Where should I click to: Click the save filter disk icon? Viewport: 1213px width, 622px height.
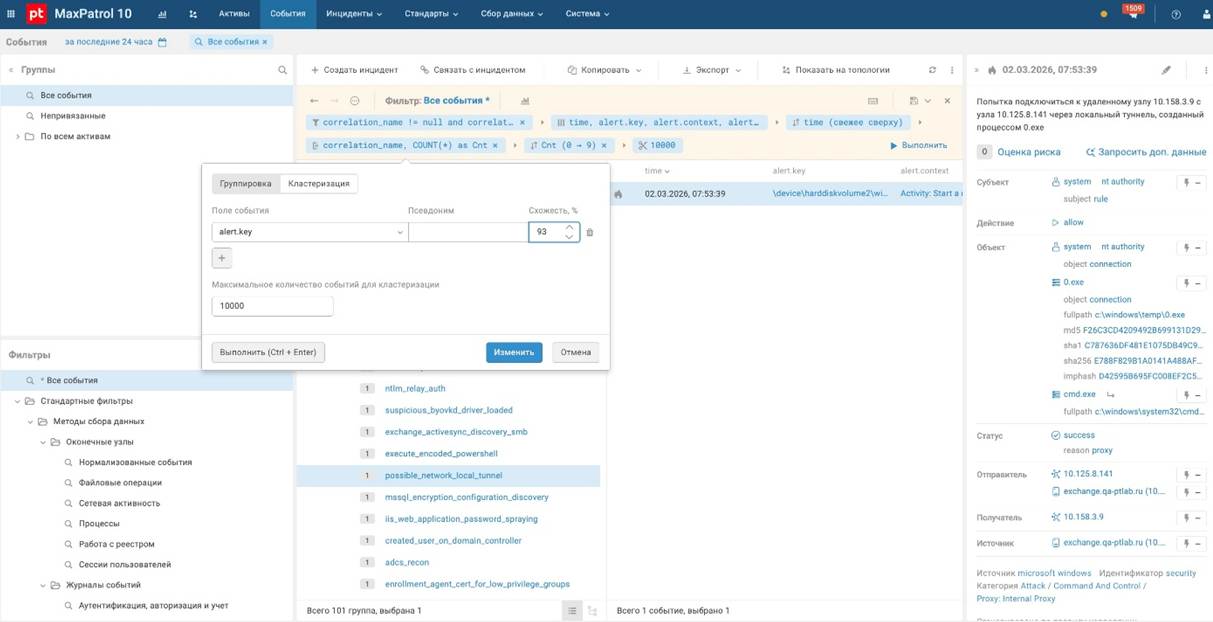914,101
